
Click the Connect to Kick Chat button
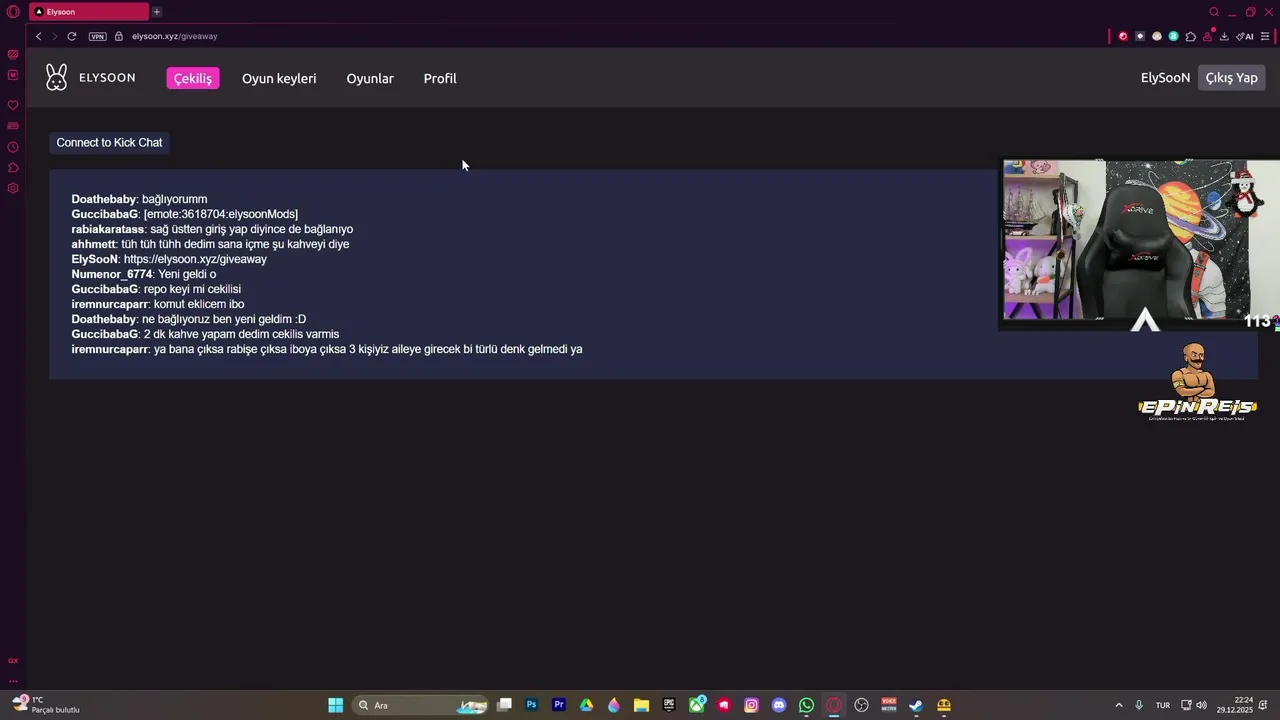[x=109, y=142]
